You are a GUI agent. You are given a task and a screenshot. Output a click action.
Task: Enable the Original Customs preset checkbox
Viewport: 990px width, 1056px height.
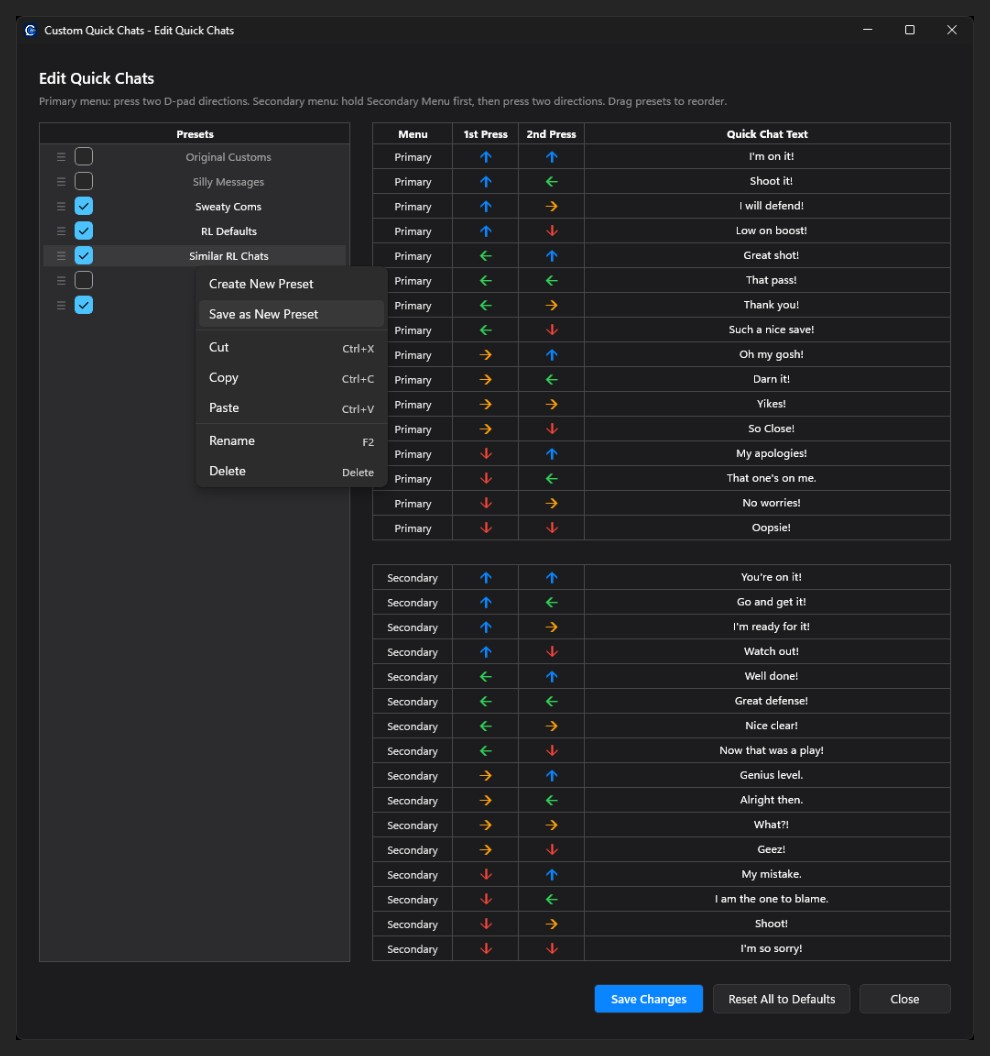coord(84,157)
